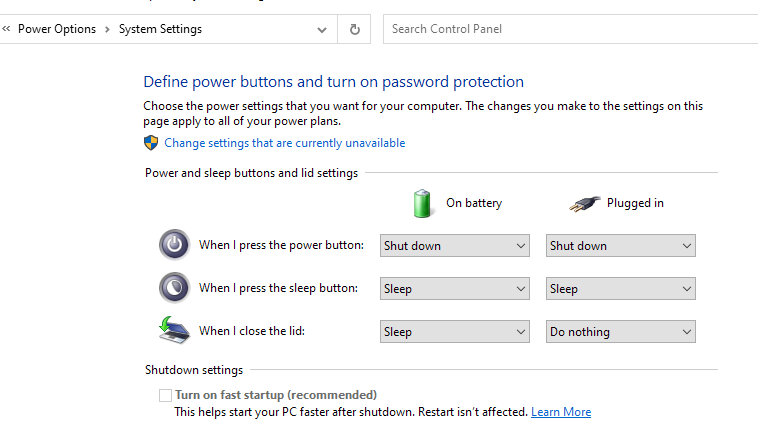
Task: Open close lid On battery dropdown
Action: [x=455, y=331]
